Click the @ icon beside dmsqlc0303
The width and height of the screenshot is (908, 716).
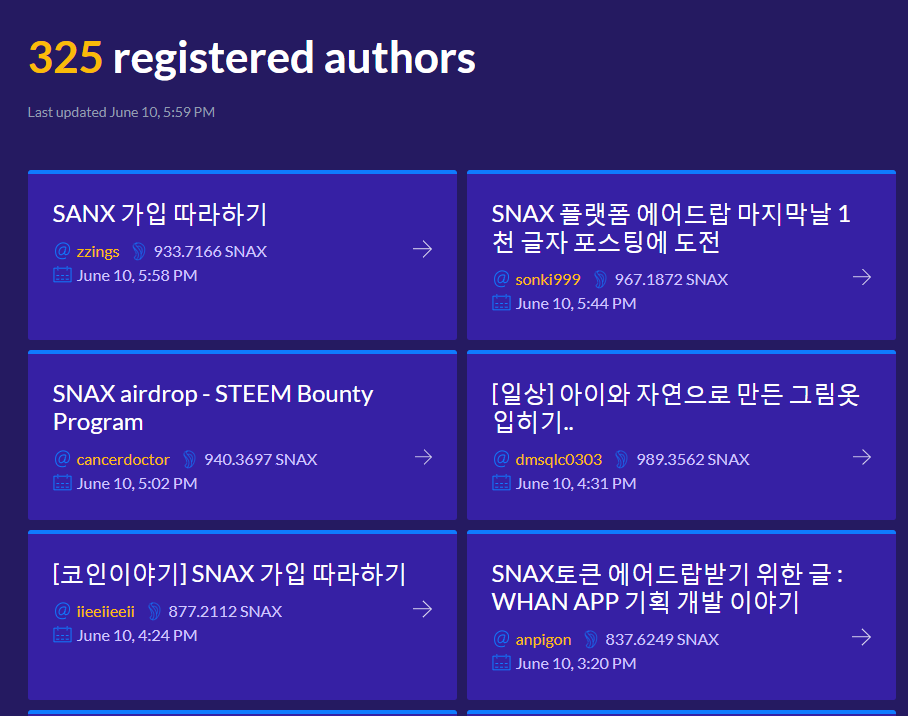[501, 459]
